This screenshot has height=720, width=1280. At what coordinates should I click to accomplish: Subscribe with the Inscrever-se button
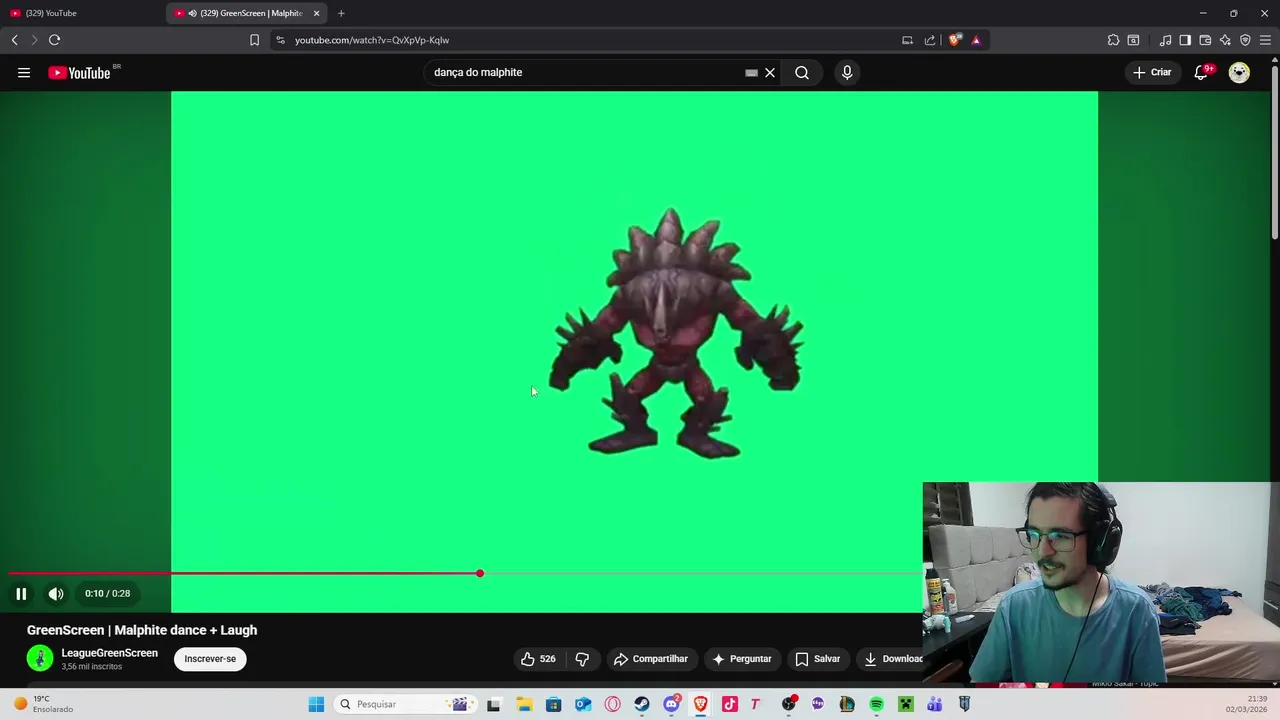210,659
